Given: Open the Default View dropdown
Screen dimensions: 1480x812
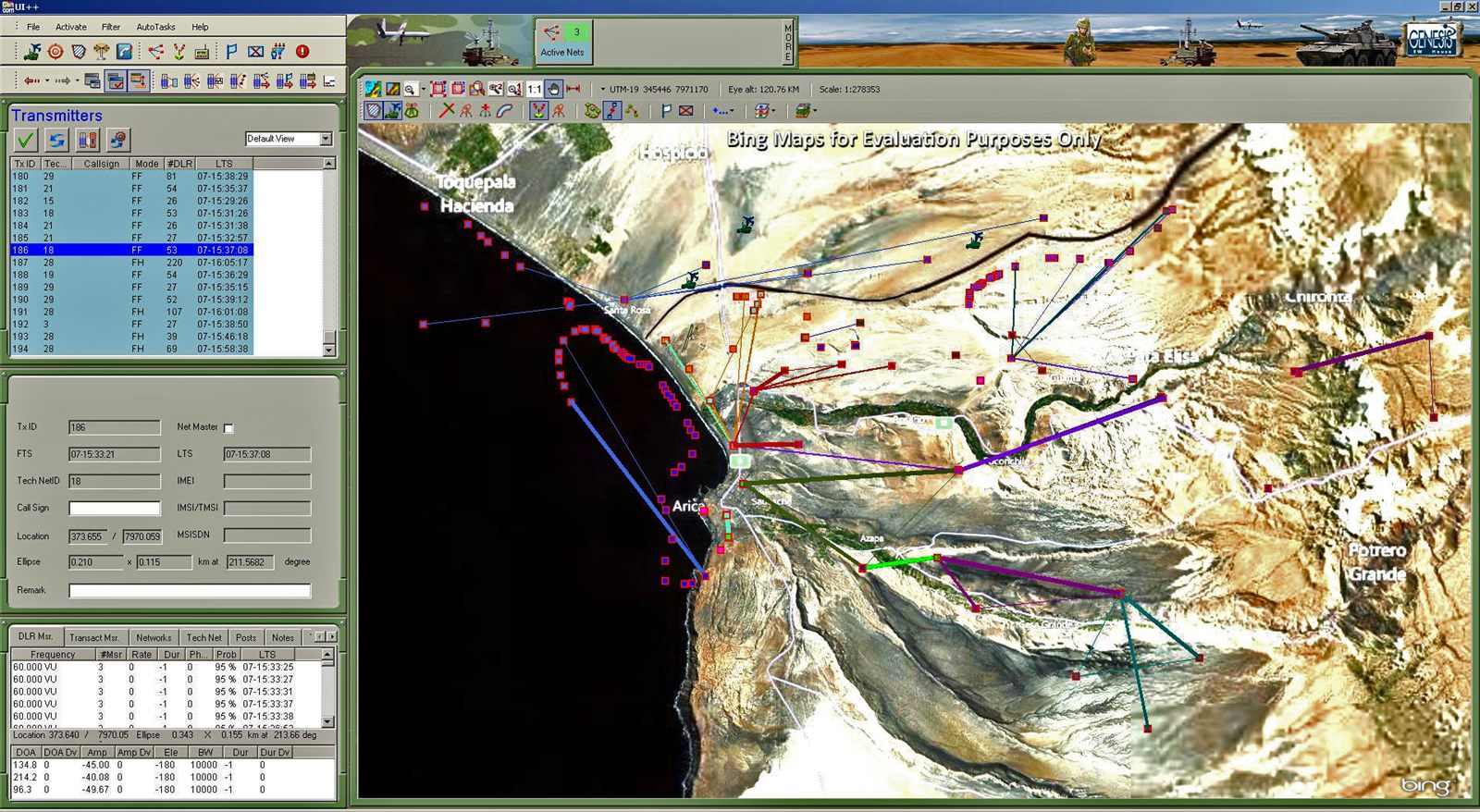Looking at the screenshot, I should point(326,139).
